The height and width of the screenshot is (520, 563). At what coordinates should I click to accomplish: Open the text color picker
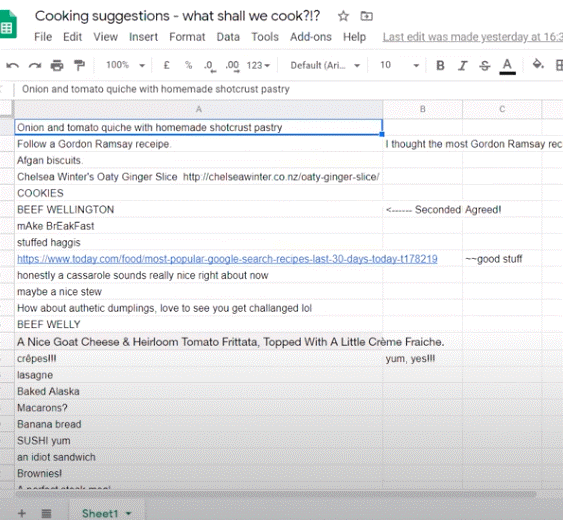click(x=507, y=66)
